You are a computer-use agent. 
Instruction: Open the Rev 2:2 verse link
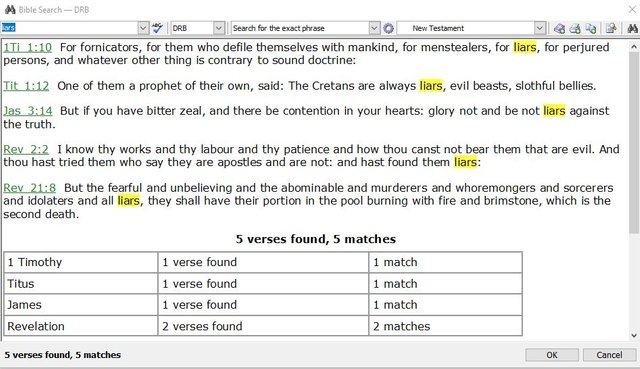(26, 149)
